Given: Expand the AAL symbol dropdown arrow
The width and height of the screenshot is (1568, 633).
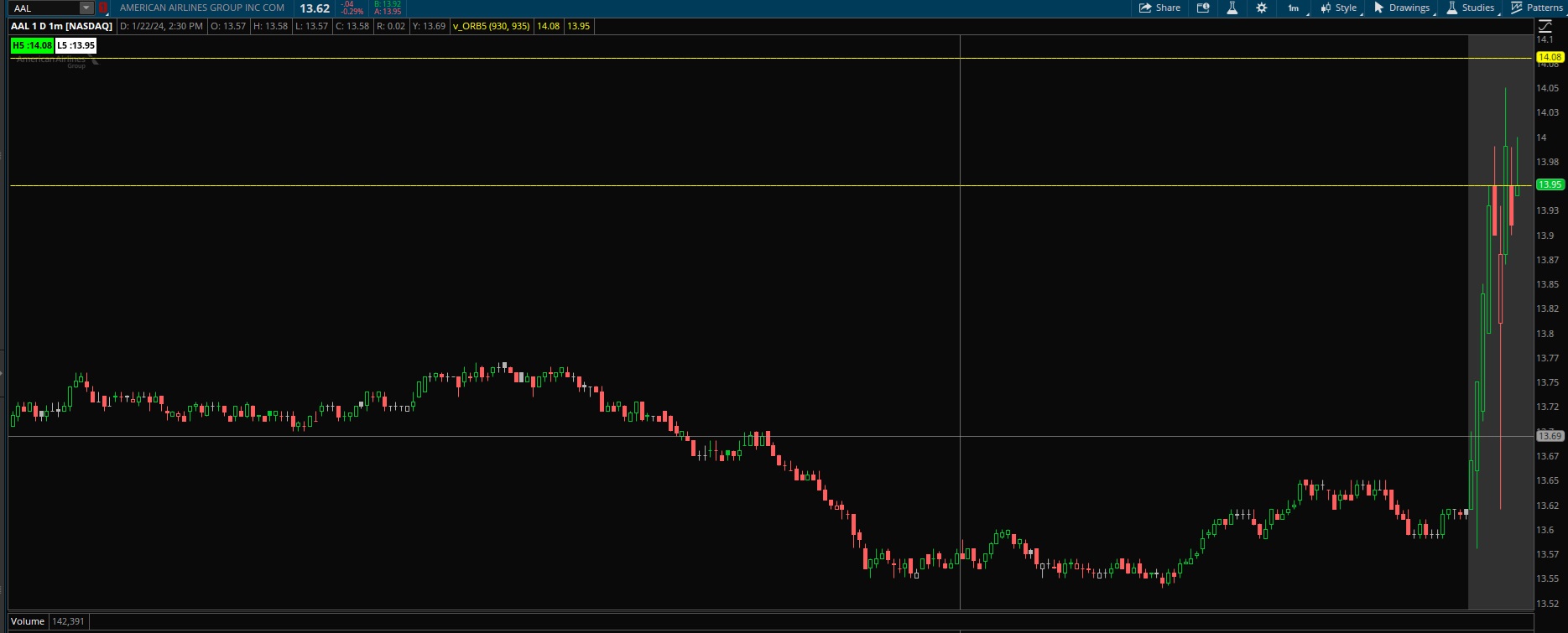Looking at the screenshot, I should pos(86,8).
